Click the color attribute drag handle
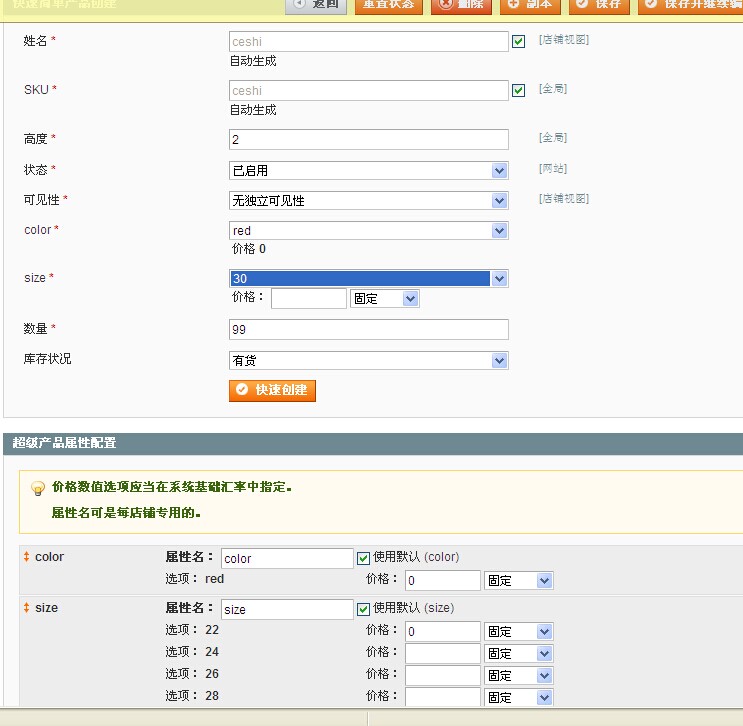This screenshot has width=743, height=726. 27,557
